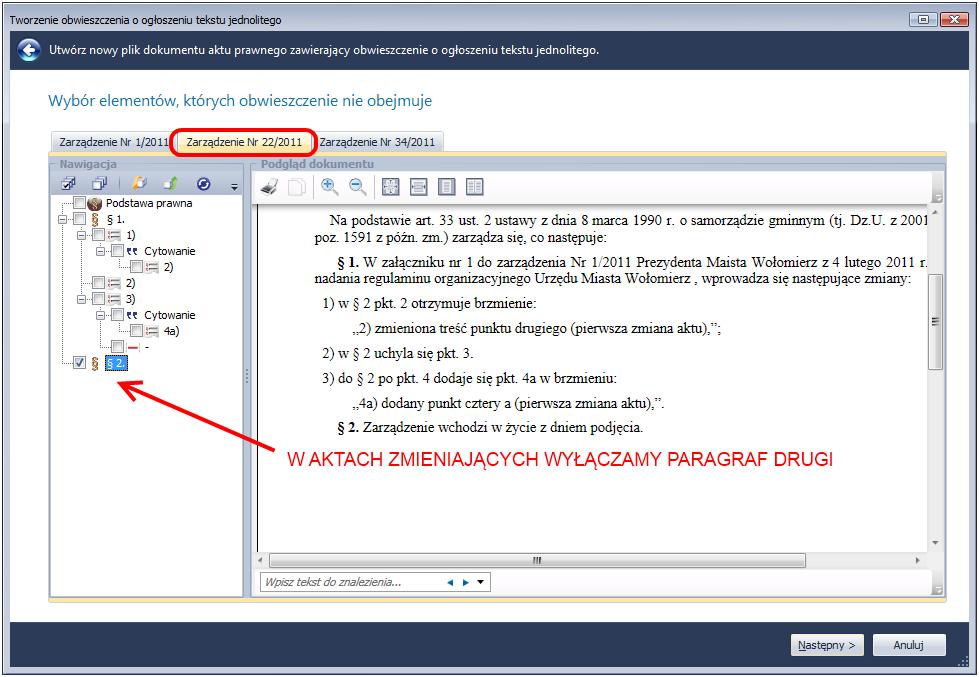The image size is (979, 677).
Task: Collapse the § 1. tree node
Action: coord(62,219)
